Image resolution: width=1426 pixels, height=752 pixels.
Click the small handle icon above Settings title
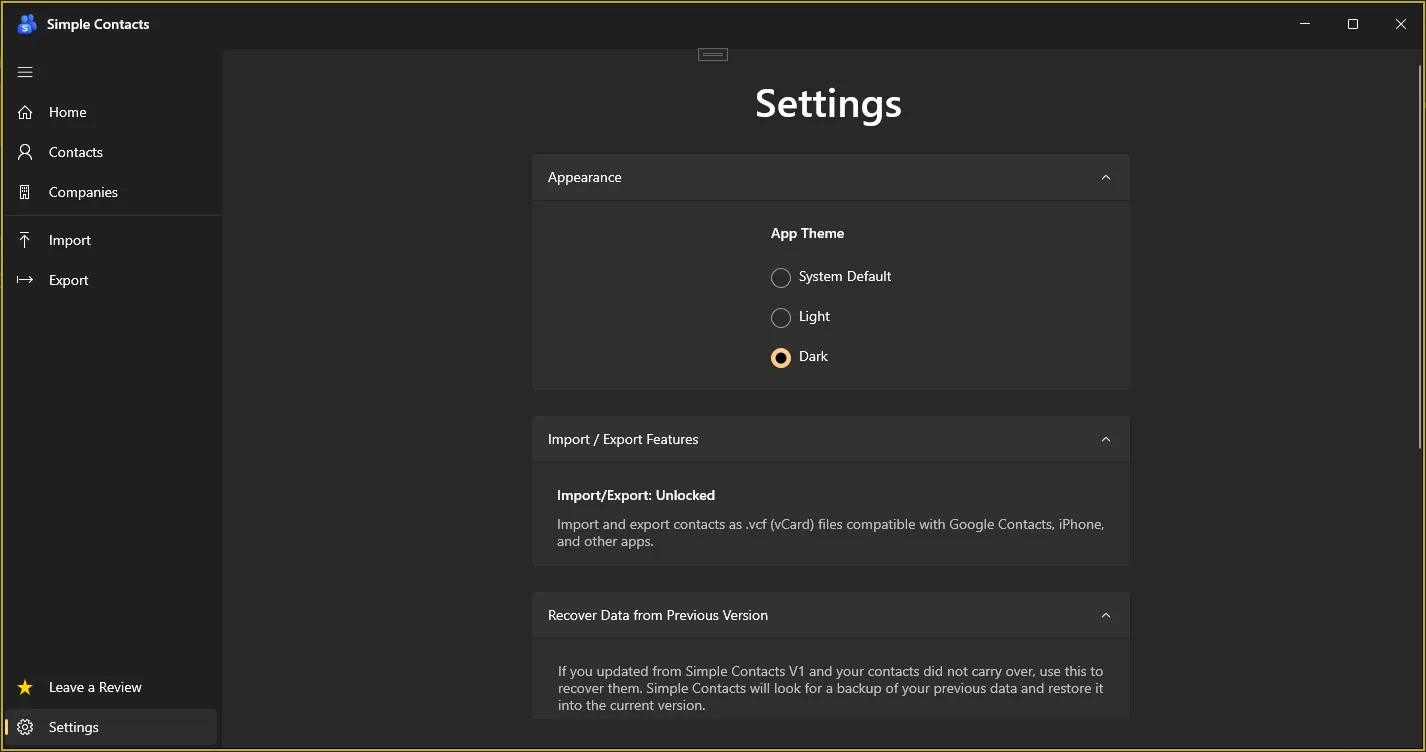pyautogui.click(x=713, y=54)
